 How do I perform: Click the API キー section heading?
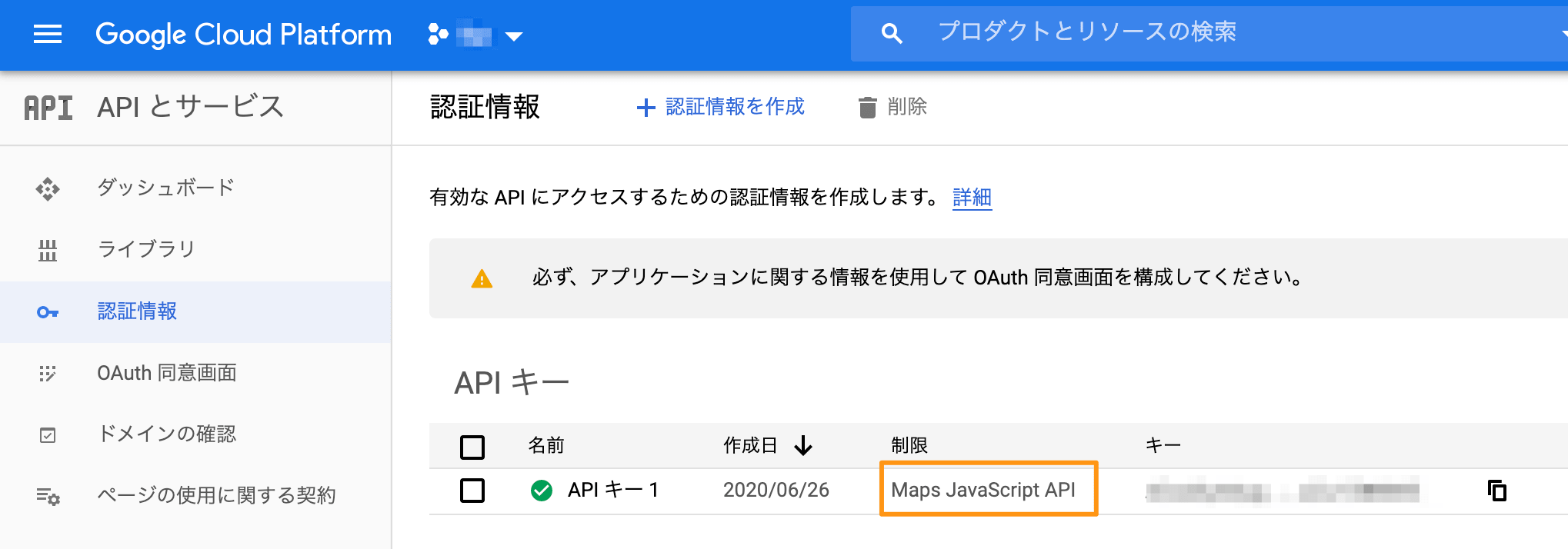point(512,382)
